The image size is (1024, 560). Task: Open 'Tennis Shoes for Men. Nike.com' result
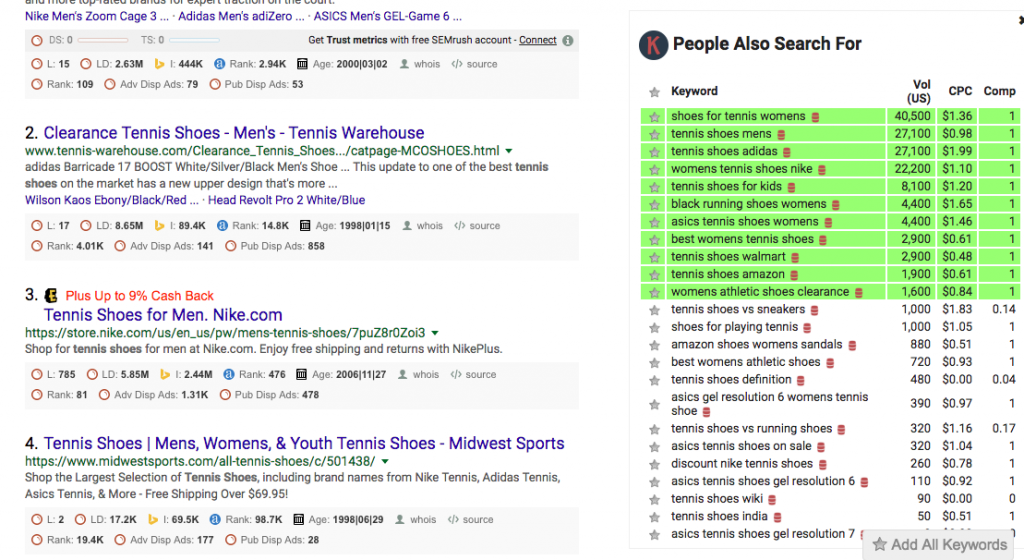[x=163, y=315]
